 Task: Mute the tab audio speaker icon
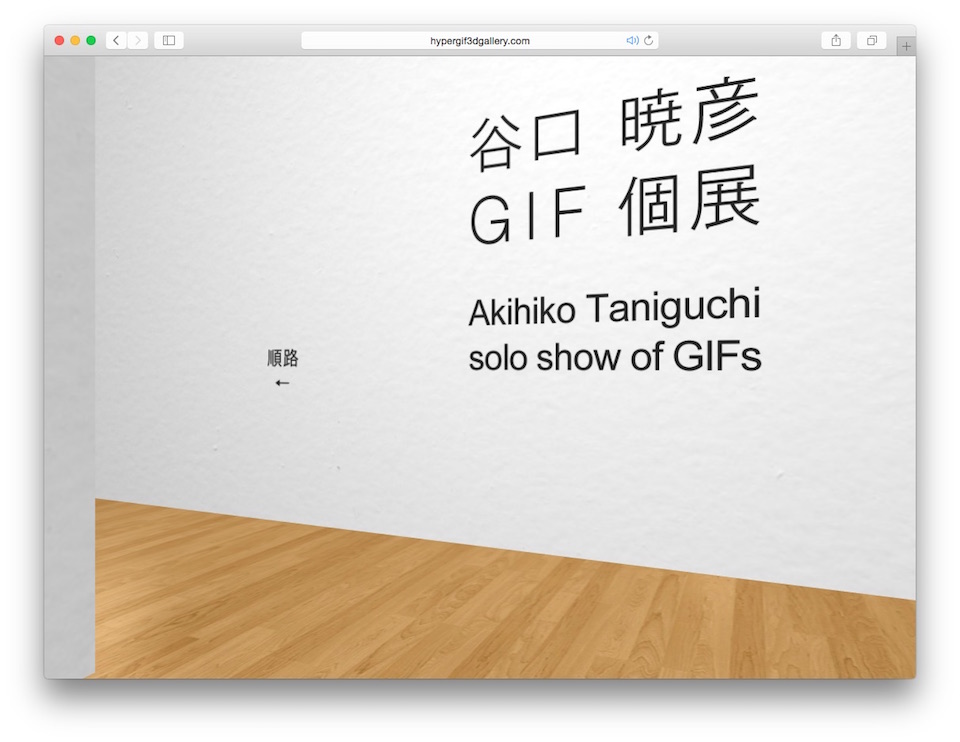pos(632,41)
